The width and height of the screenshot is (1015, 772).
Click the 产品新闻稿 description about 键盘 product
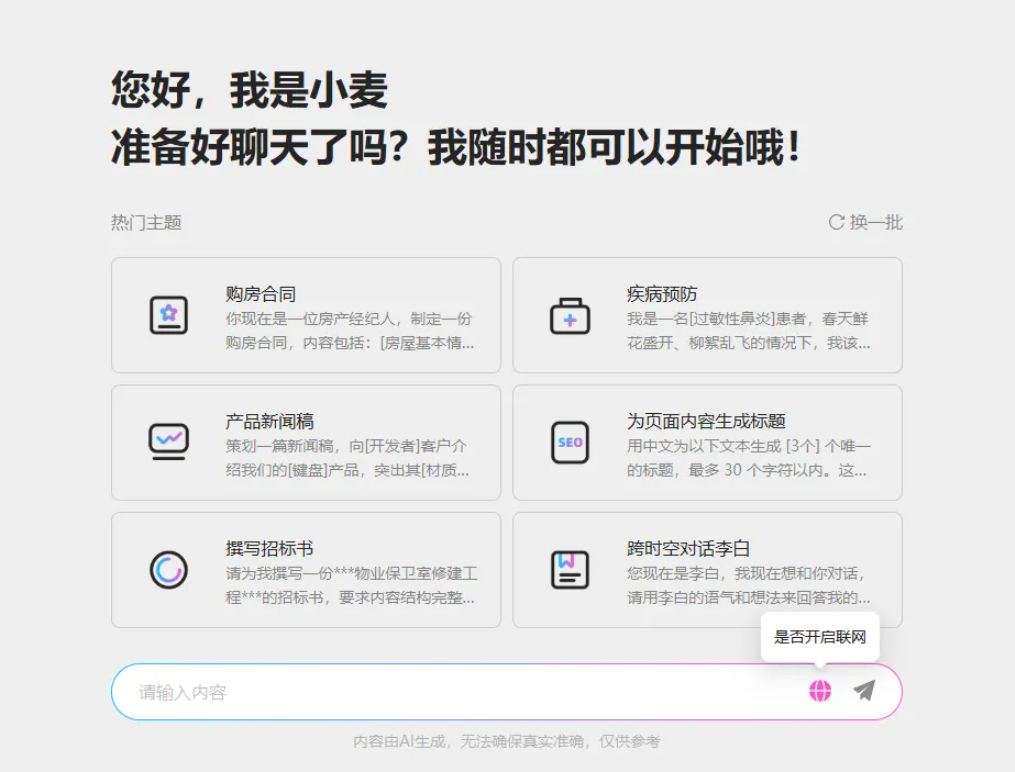(x=348, y=458)
